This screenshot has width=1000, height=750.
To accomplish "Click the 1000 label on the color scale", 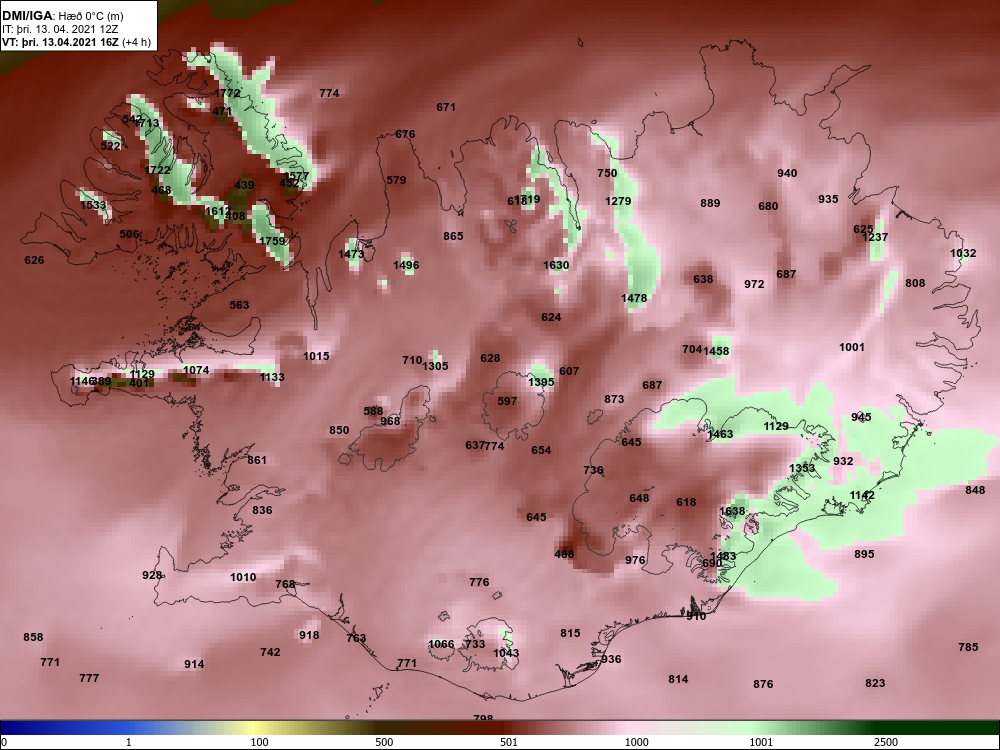I will 636,742.
